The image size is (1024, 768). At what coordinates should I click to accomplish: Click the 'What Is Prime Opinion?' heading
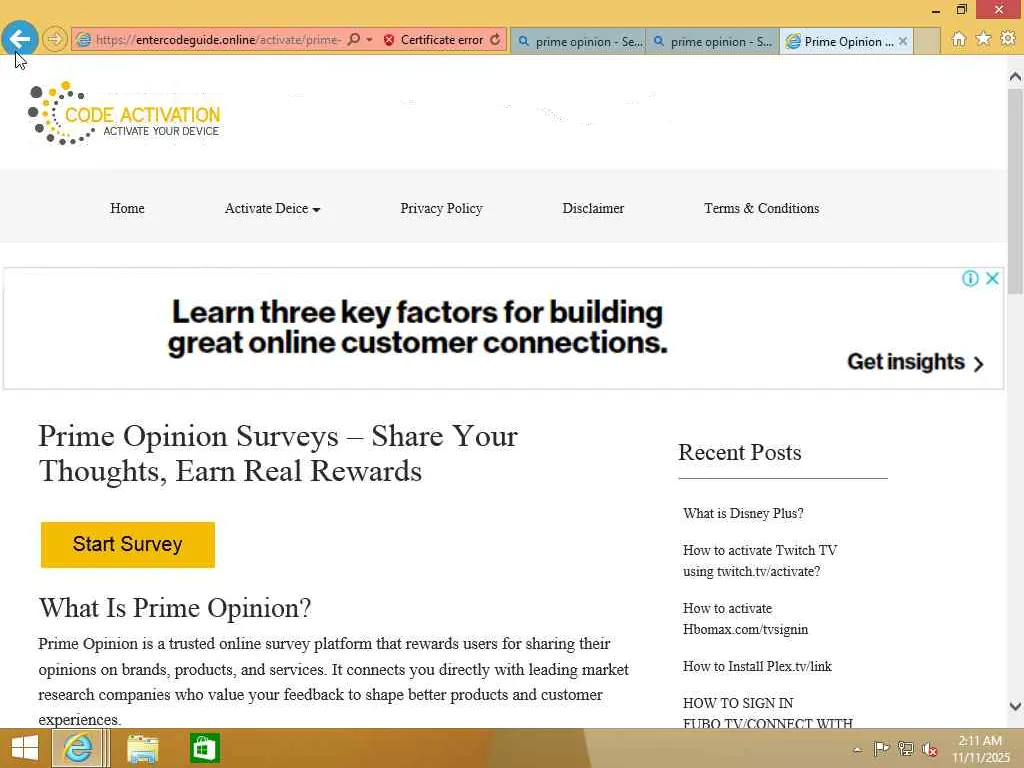175,608
